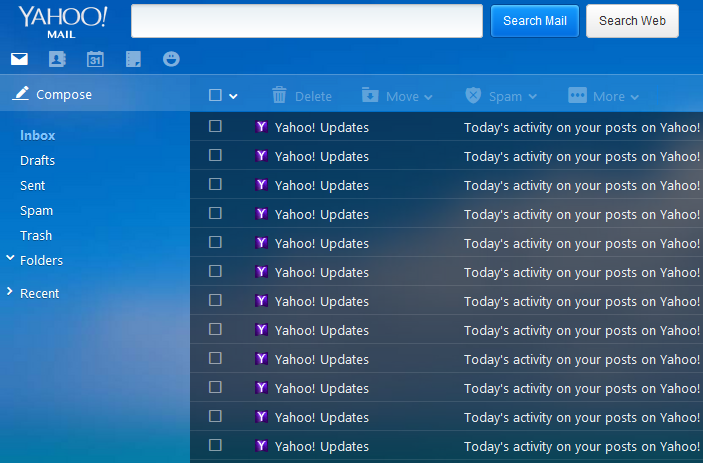The height and width of the screenshot is (463, 703).
Task: Click the Folders label in sidebar
Action: coord(41,260)
